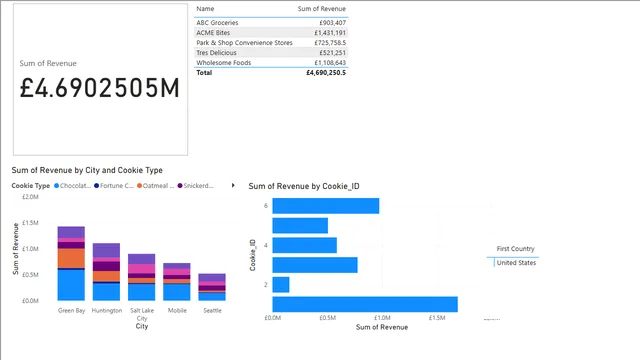Select the Cookie_ID 3 bar
Viewport: 640px width, 360px height.
tap(315, 265)
